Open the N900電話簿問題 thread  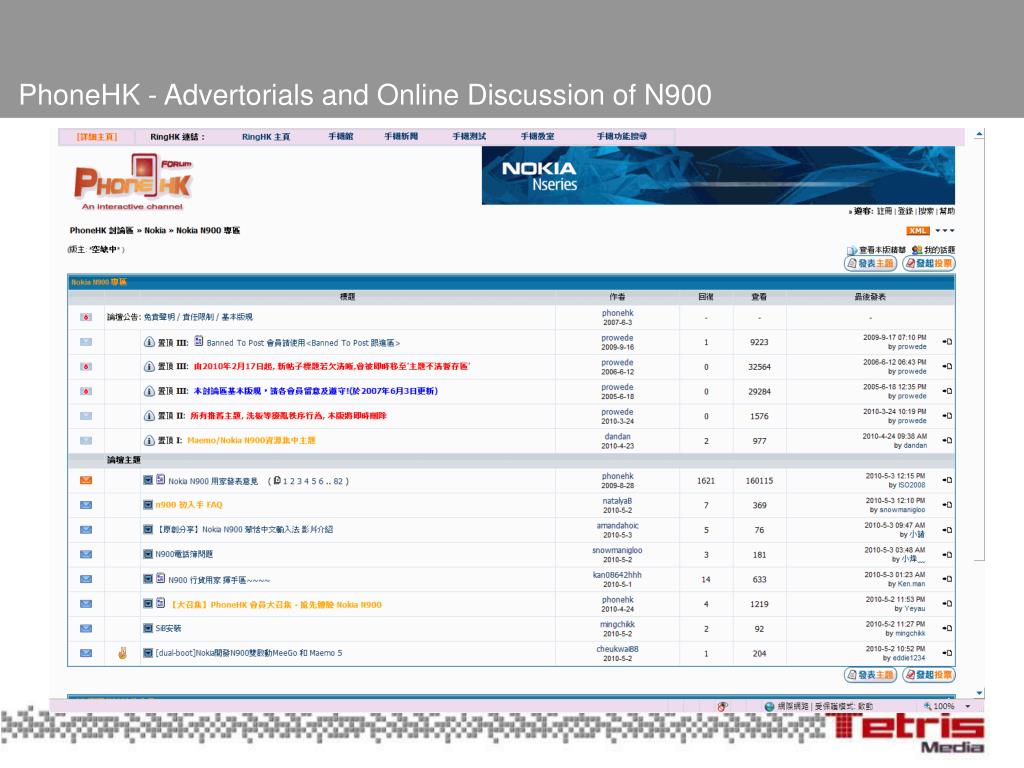pyautogui.click(x=184, y=554)
